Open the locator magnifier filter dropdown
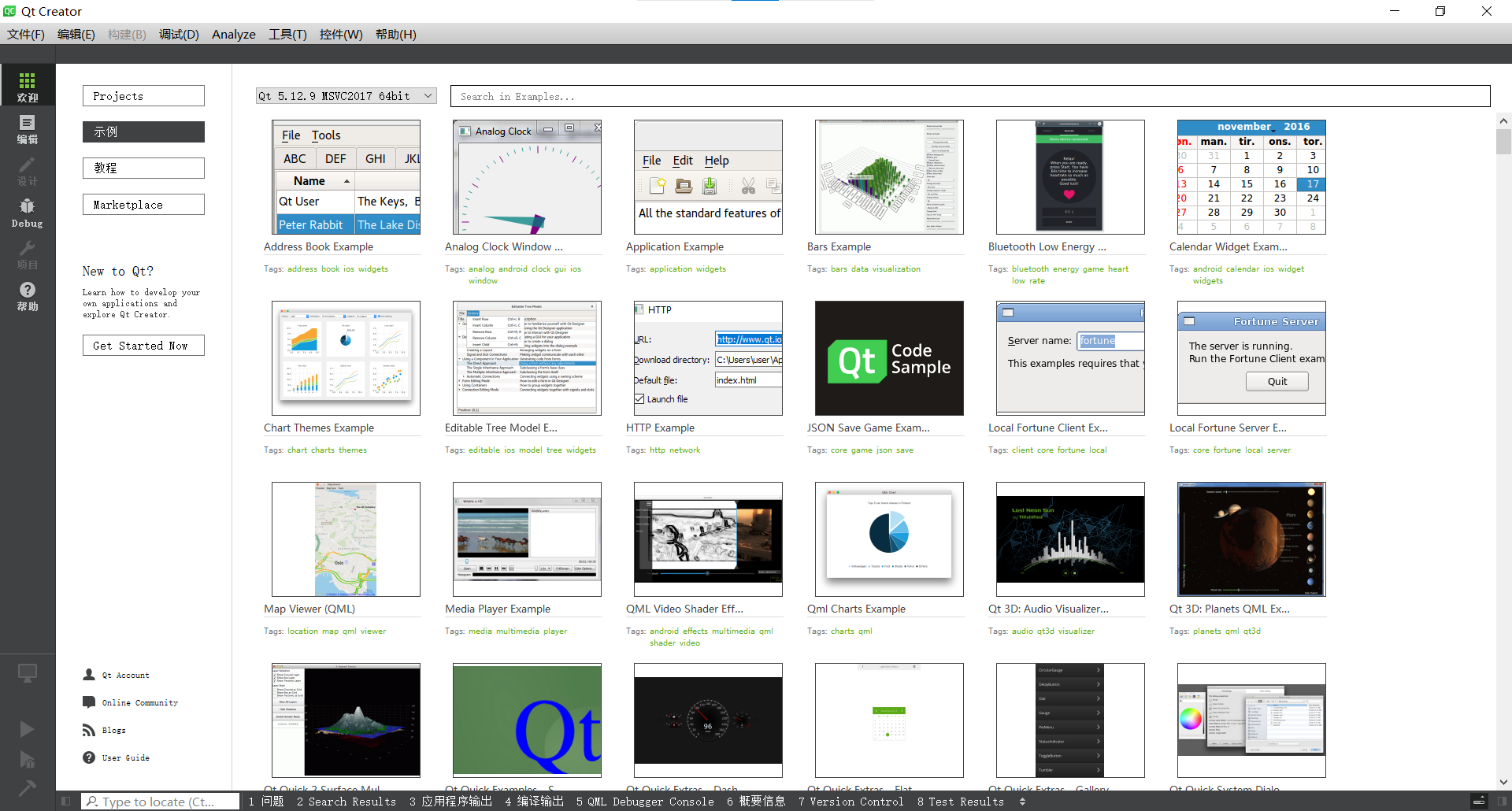1512x811 pixels. pos(92,802)
